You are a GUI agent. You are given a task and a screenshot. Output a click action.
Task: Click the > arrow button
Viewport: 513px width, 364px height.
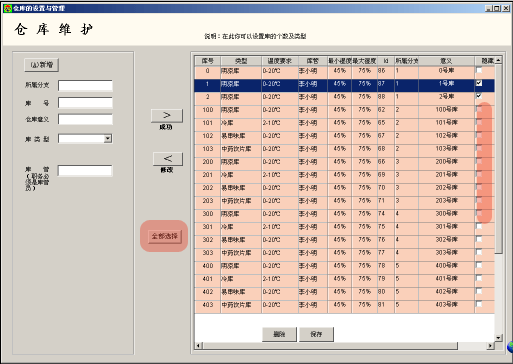tap(167, 116)
